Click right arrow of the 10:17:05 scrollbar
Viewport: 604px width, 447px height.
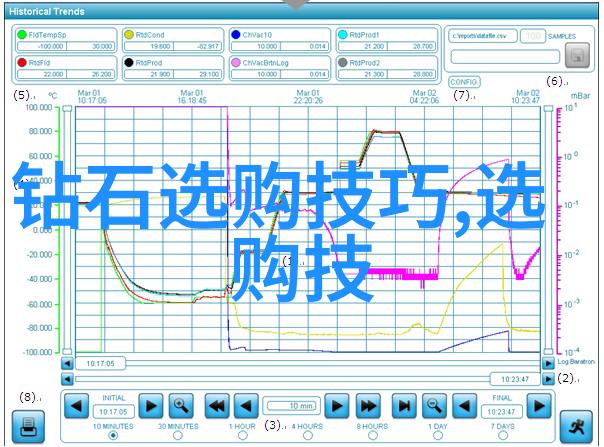point(548,363)
